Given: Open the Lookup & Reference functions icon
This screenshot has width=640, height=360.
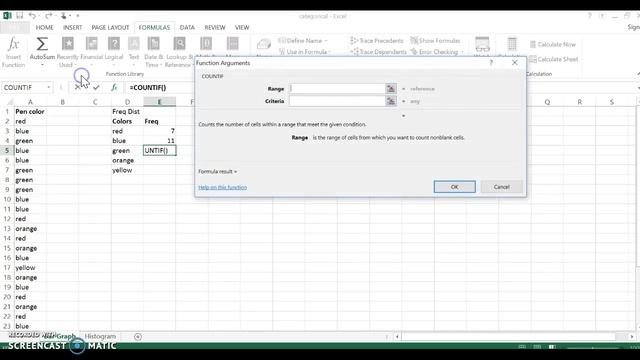Looking at the screenshot, I should pos(179,43).
